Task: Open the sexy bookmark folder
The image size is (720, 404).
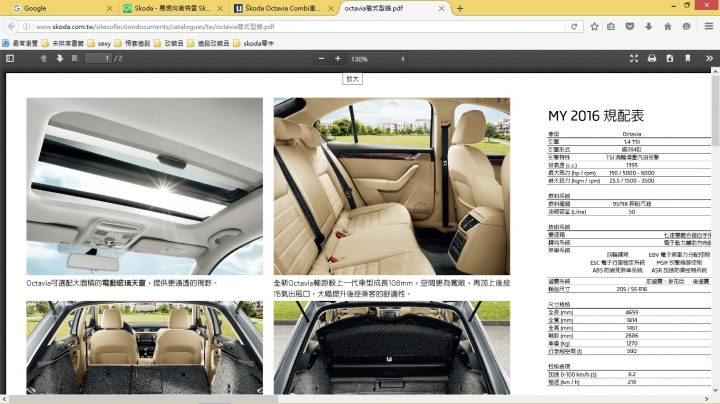Action: point(100,43)
